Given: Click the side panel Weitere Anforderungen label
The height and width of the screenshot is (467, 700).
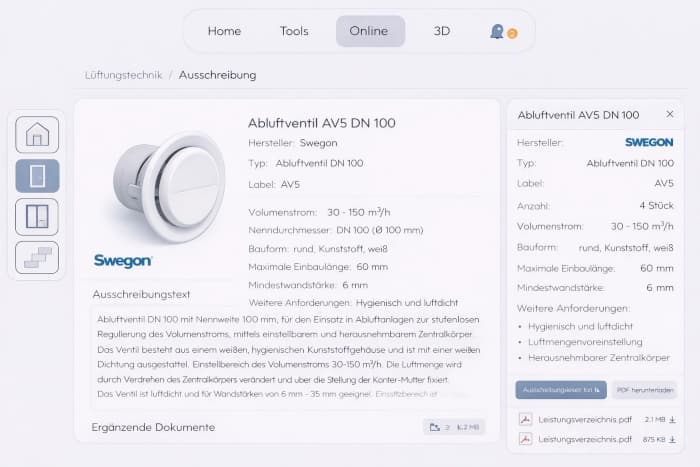Looking at the screenshot, I should [x=573, y=309].
